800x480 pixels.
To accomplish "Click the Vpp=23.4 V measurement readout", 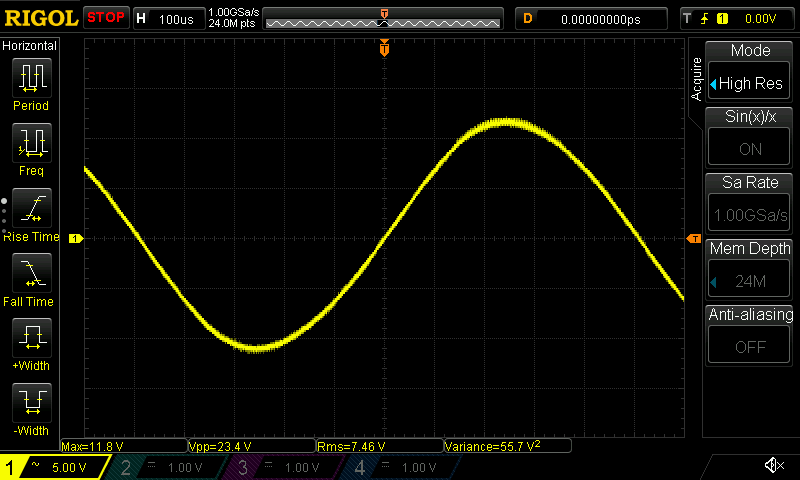I will (248, 446).
